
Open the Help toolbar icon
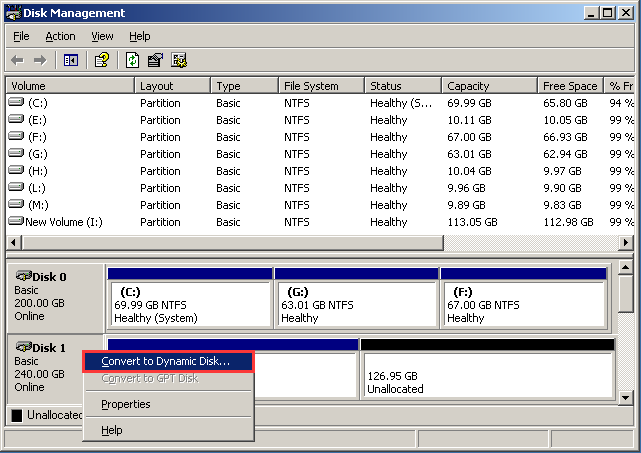coord(102,61)
